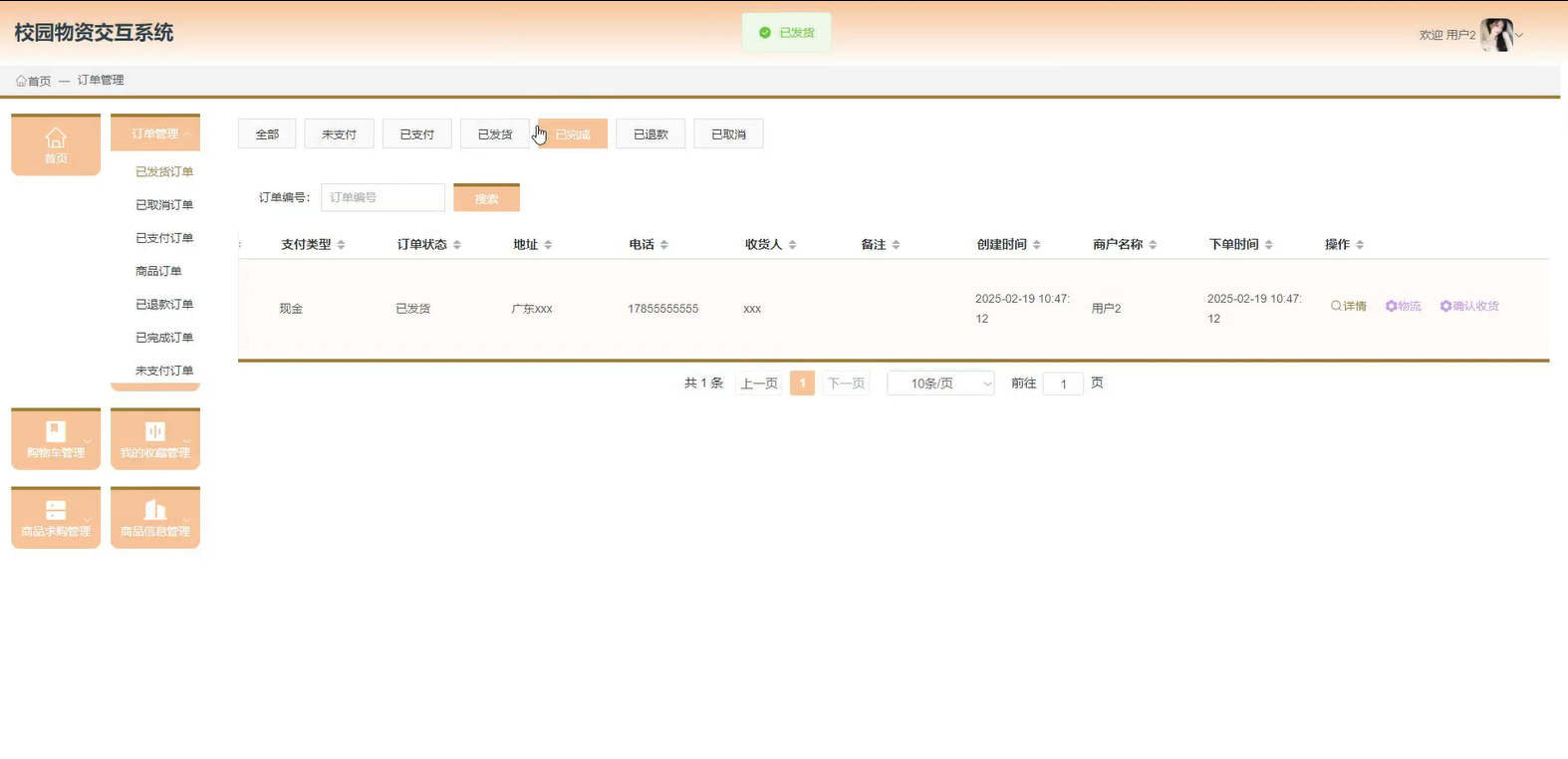Open the 首页 home icon tile
The height and width of the screenshot is (759, 1568).
point(56,144)
